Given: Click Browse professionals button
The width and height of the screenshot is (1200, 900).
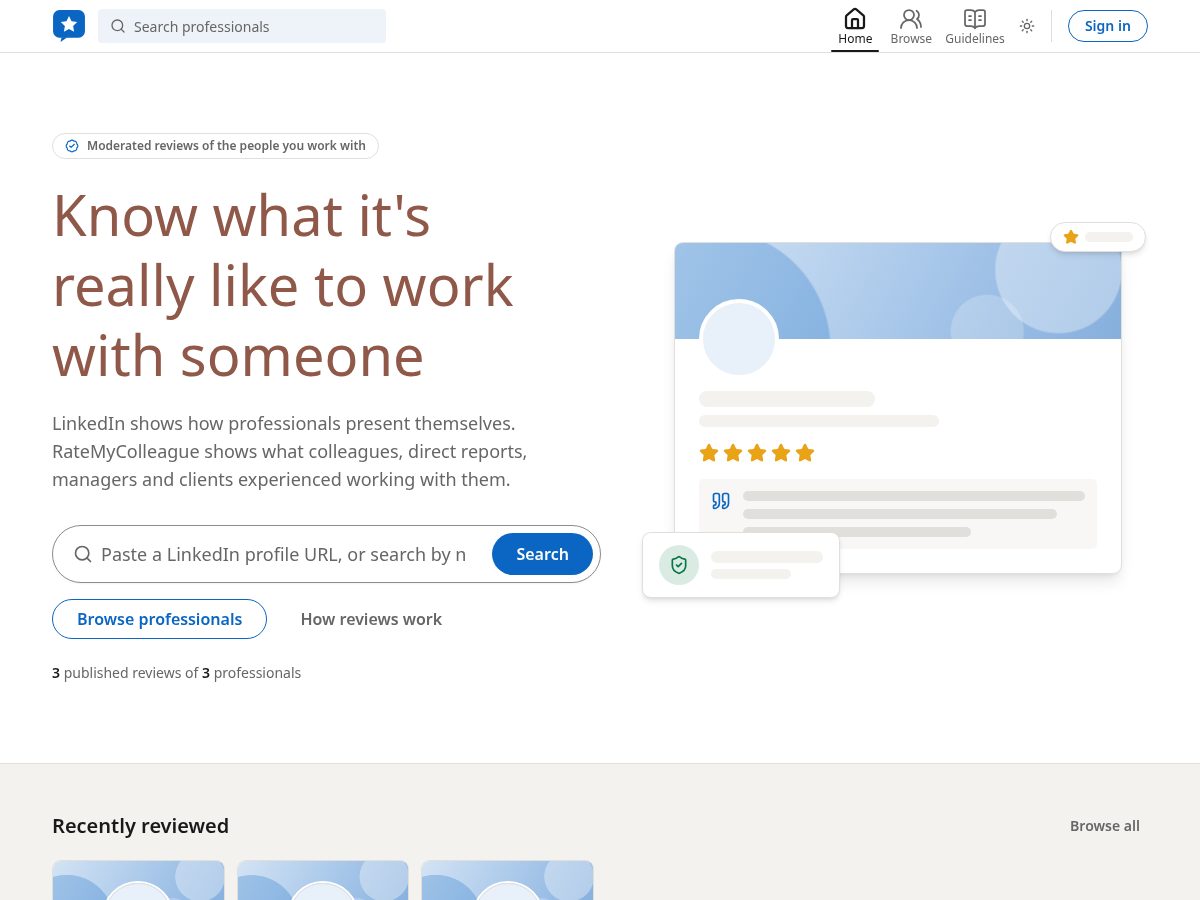Looking at the screenshot, I should 159,619.
